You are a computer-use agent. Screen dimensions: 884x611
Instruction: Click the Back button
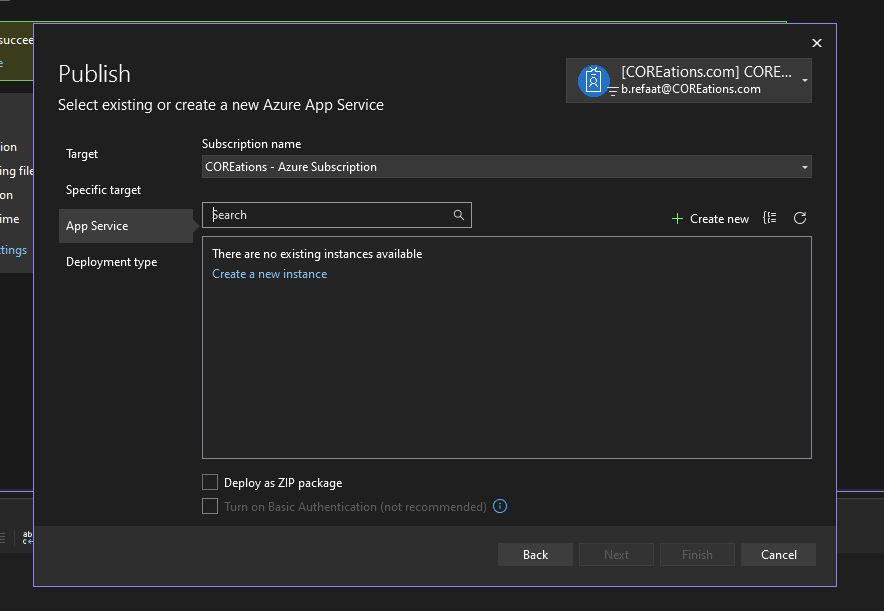[535, 555]
